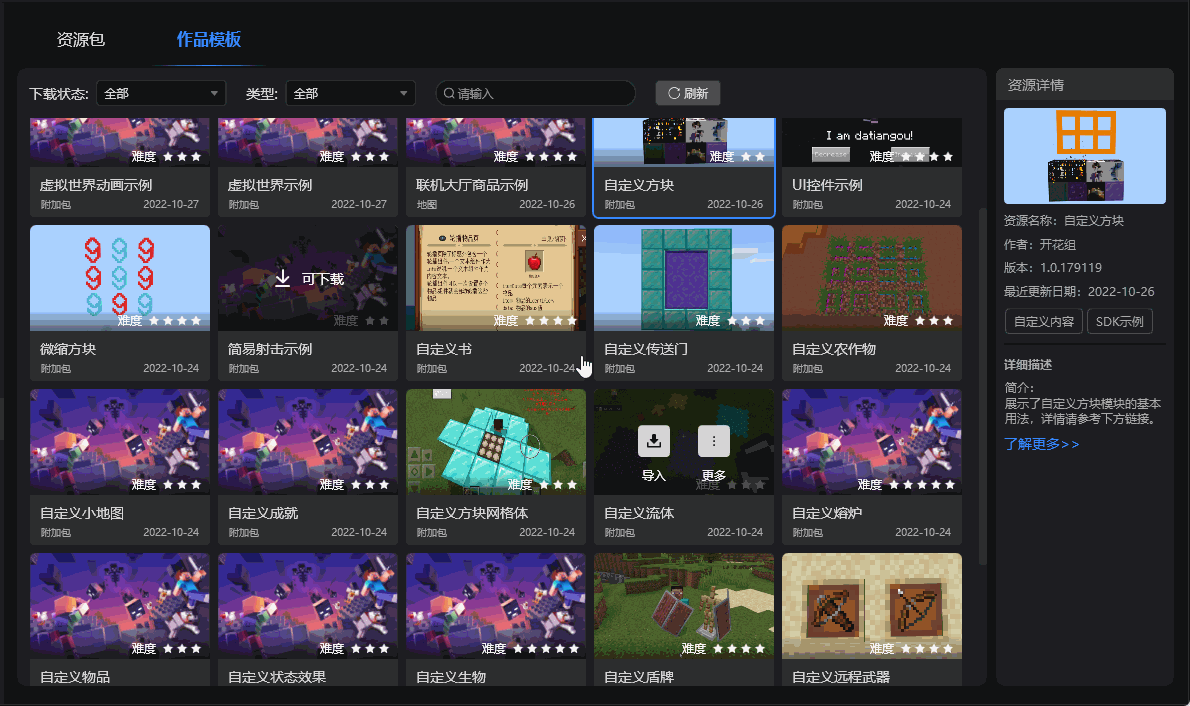
Task: Click the 可下载 download icon on 简易射击示例
Action: coord(282,279)
